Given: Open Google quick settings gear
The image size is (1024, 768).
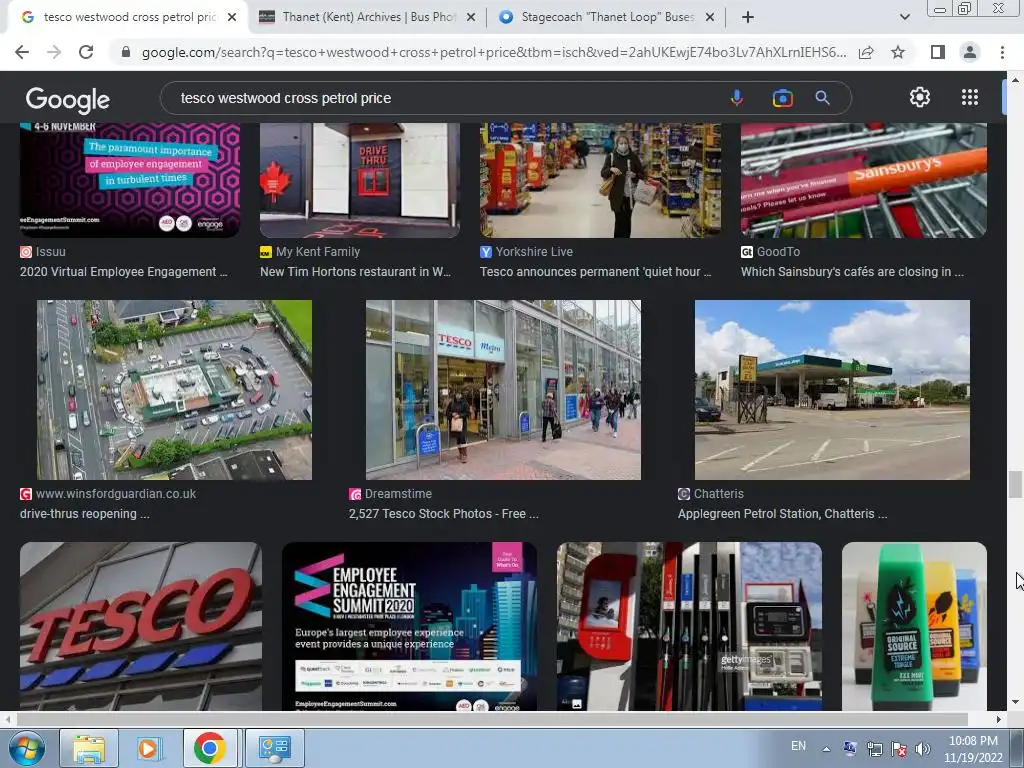Looking at the screenshot, I should pyautogui.click(x=920, y=97).
